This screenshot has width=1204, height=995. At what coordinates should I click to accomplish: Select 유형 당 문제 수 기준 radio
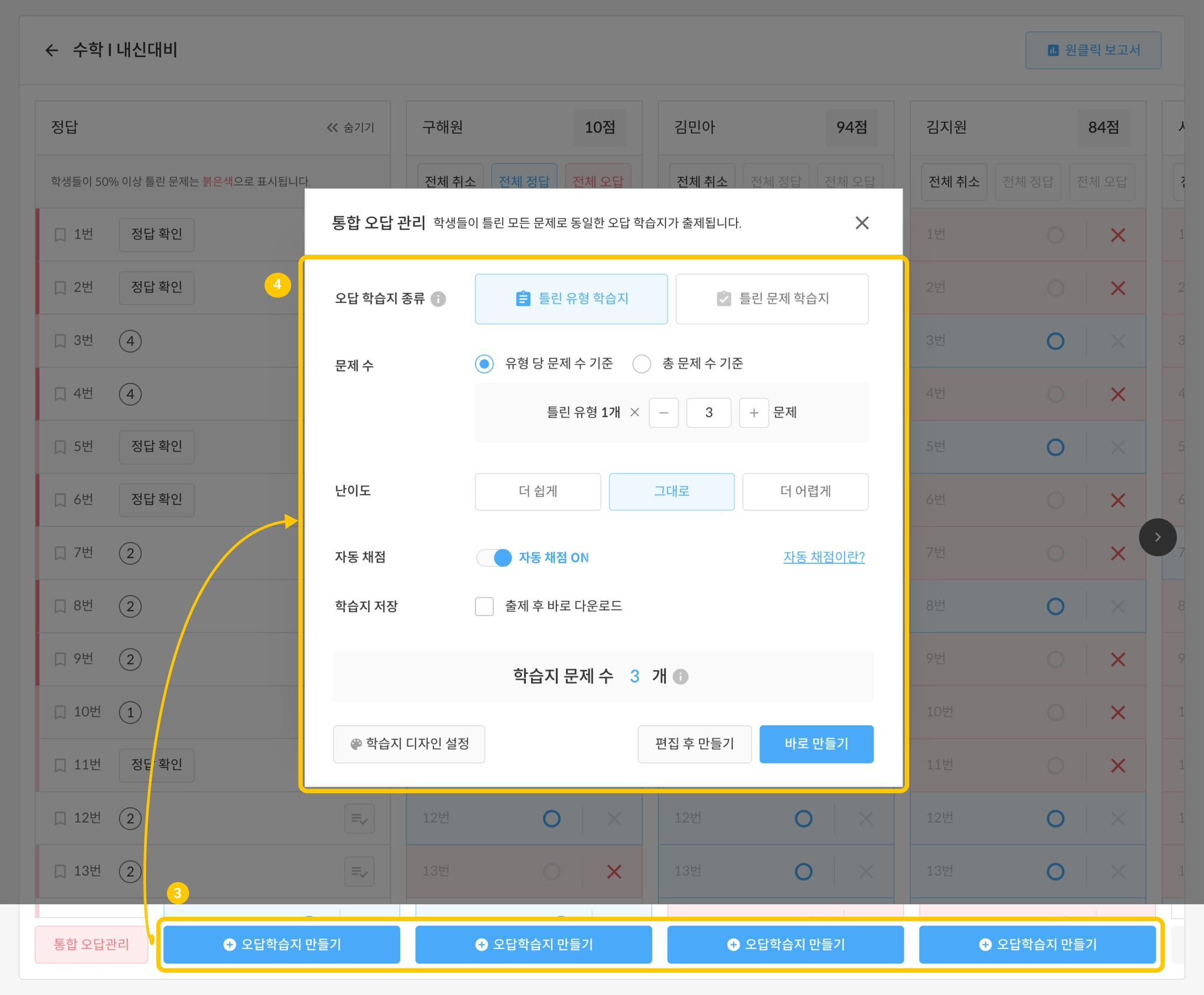[484, 364]
